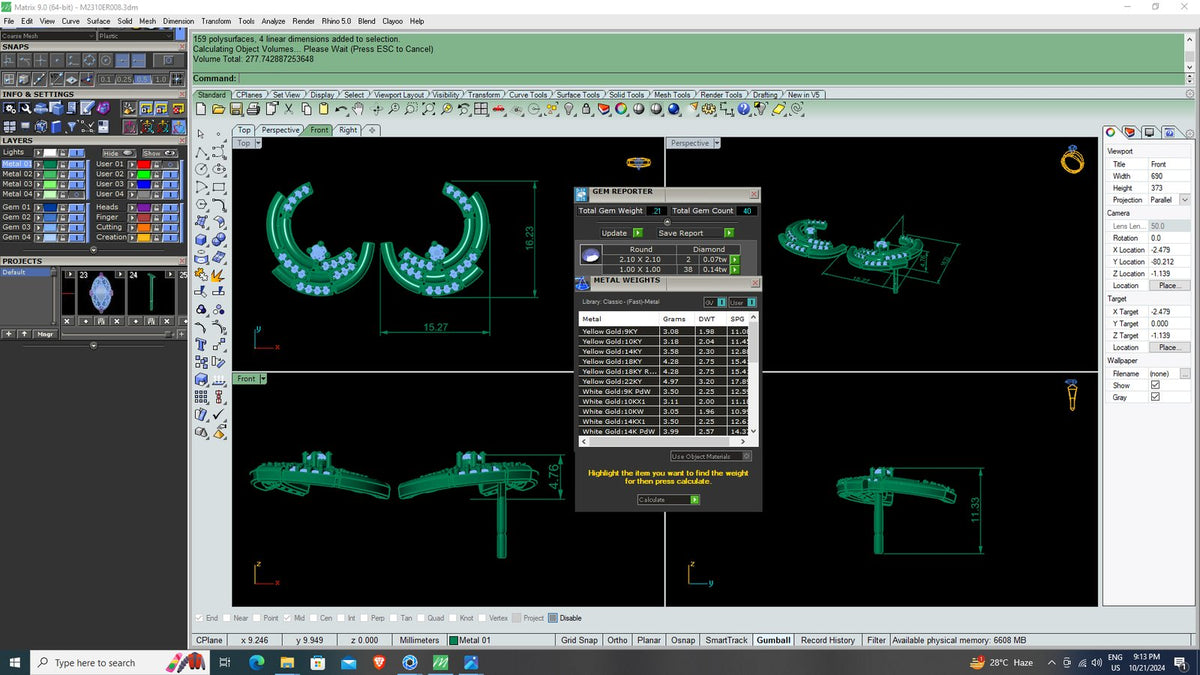
Task: Select the arrow pointer tool in side toolbar
Action: [x=201, y=133]
